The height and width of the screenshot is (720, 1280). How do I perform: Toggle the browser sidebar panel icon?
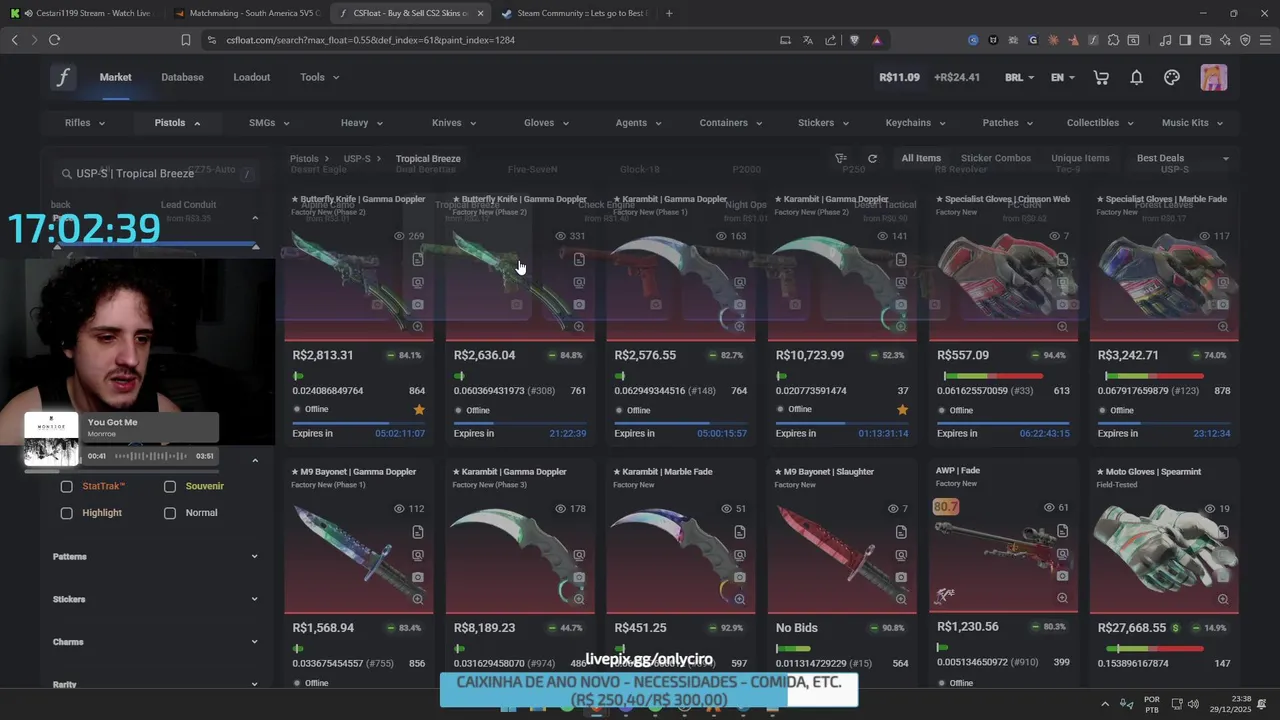1185,40
